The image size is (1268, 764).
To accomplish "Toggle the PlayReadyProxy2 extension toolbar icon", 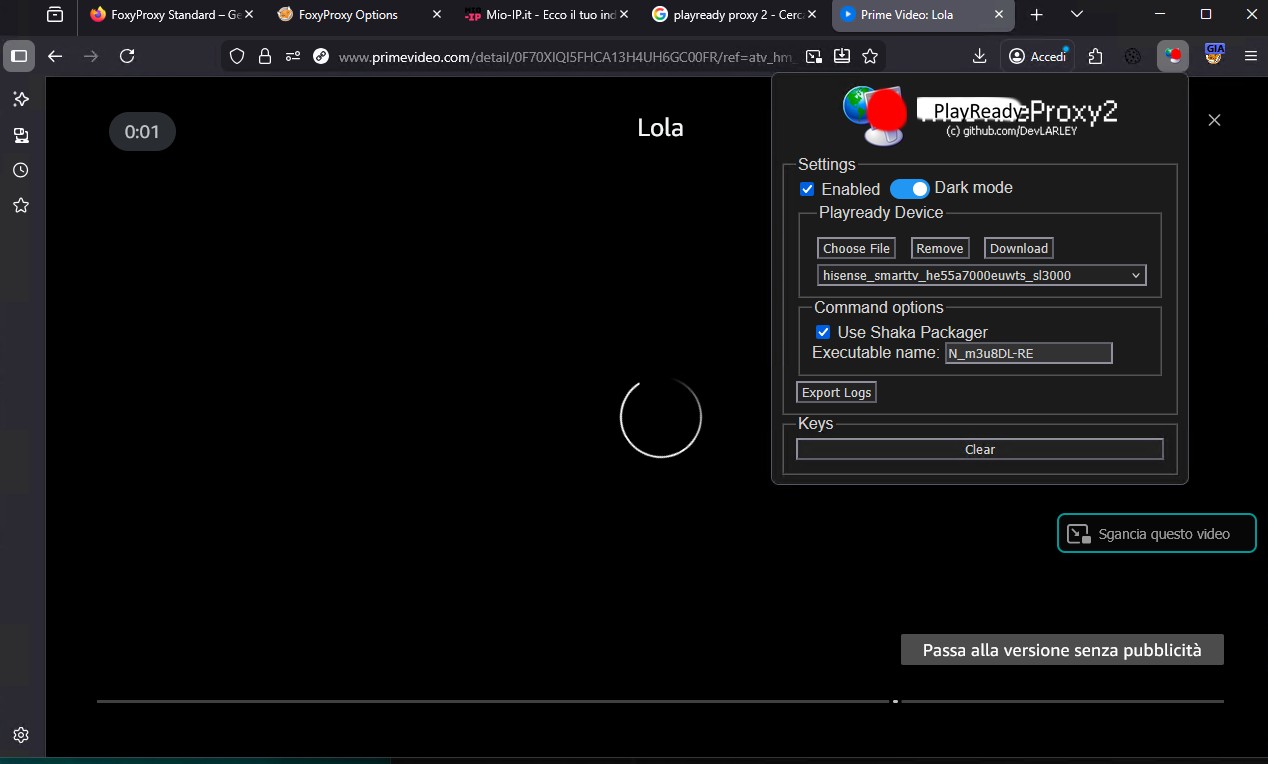I will pos(1173,56).
